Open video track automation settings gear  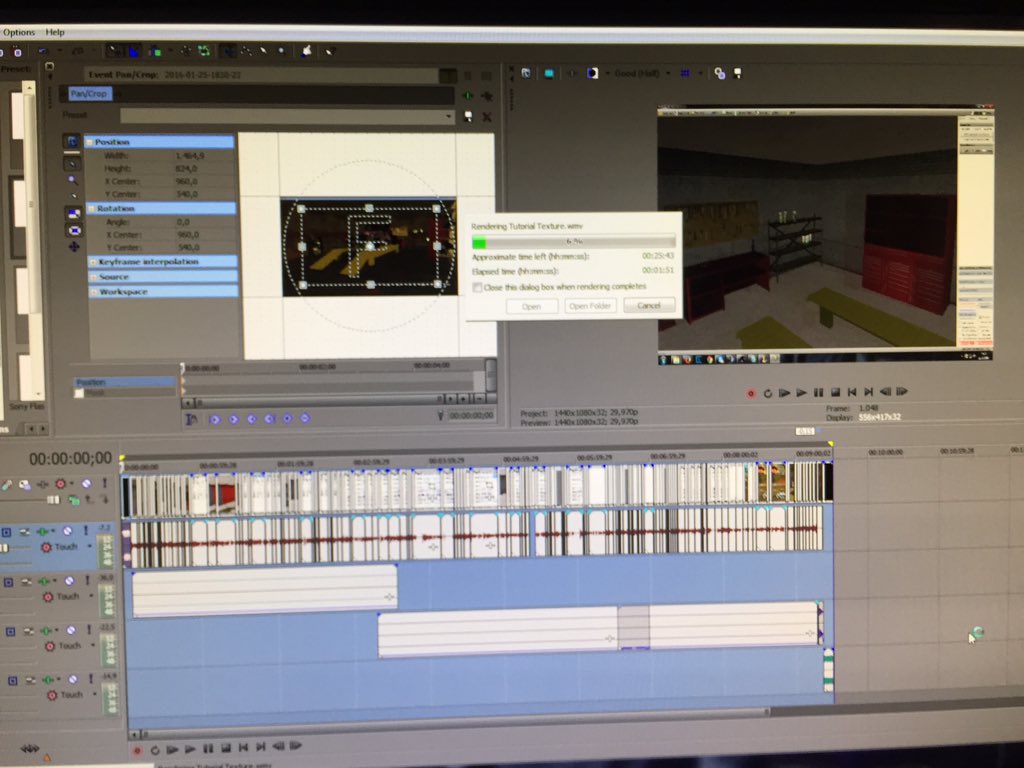(x=61, y=484)
